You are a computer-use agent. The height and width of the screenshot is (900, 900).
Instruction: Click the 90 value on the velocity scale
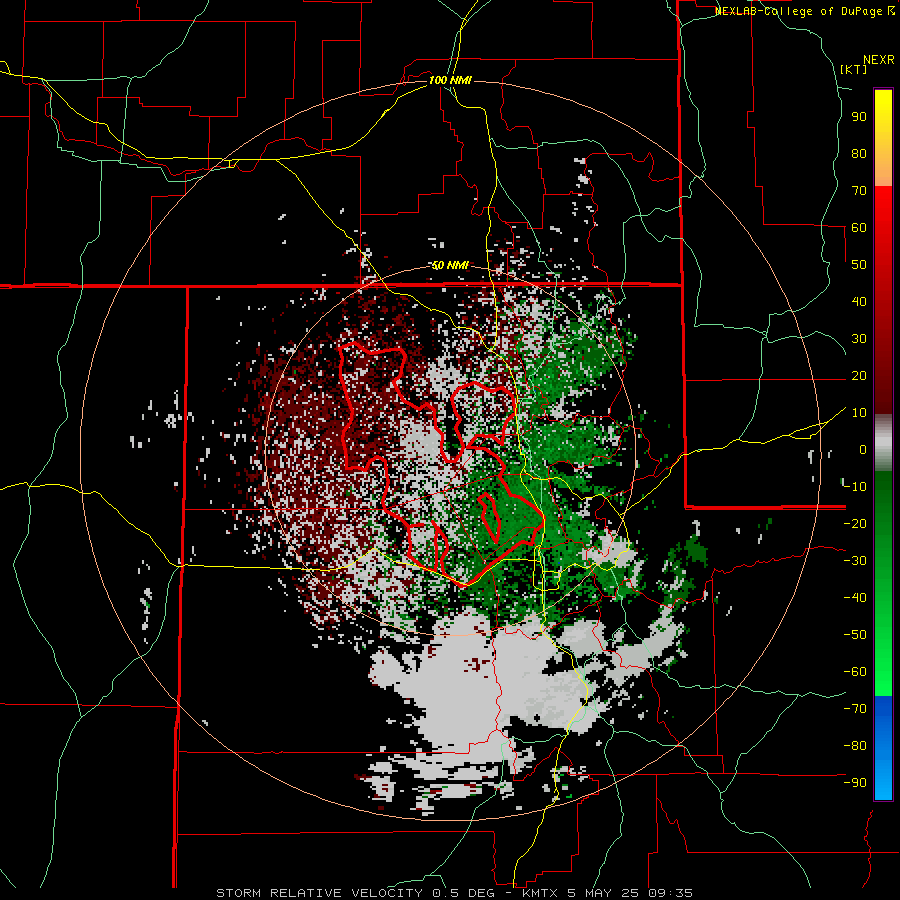pyautogui.click(x=859, y=117)
